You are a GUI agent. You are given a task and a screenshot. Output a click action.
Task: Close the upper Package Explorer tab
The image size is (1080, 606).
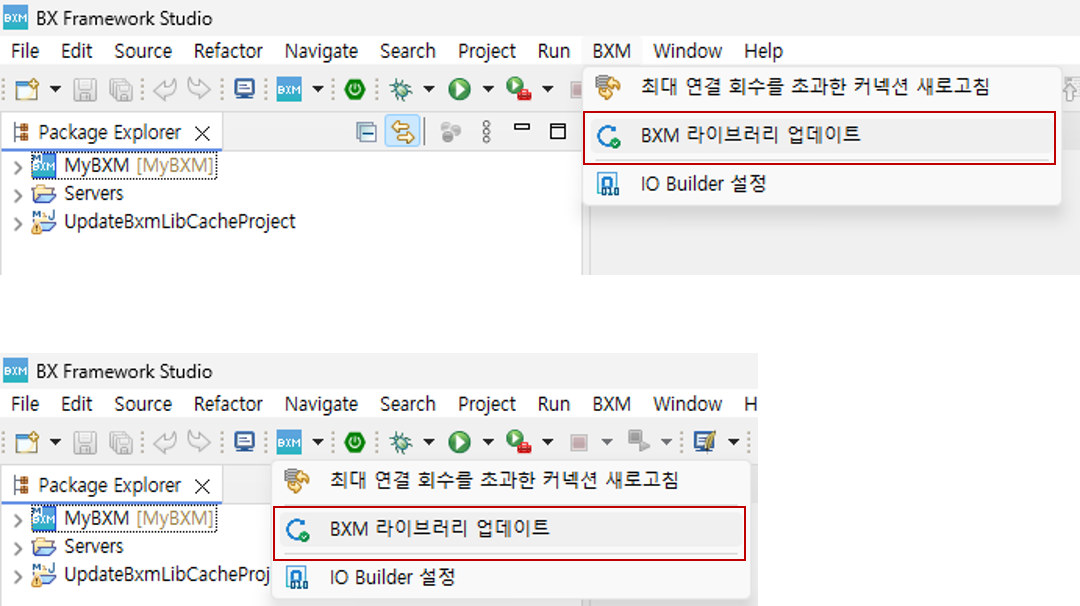click(x=202, y=133)
